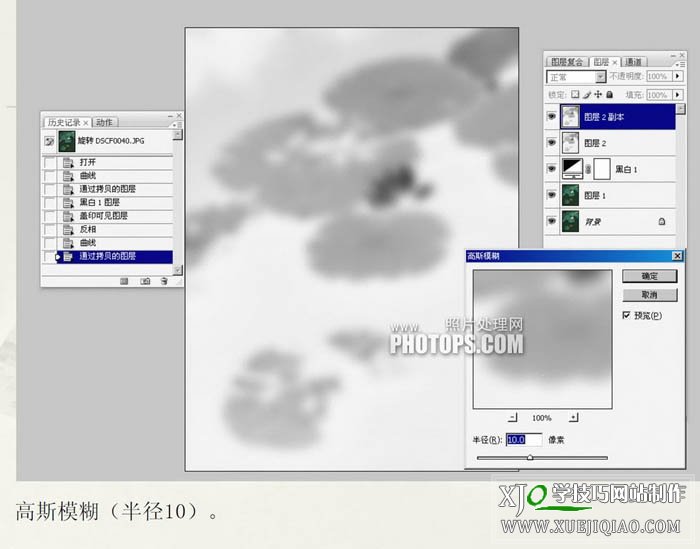Set history brush source box beside 盖印可见图层

pos(50,216)
